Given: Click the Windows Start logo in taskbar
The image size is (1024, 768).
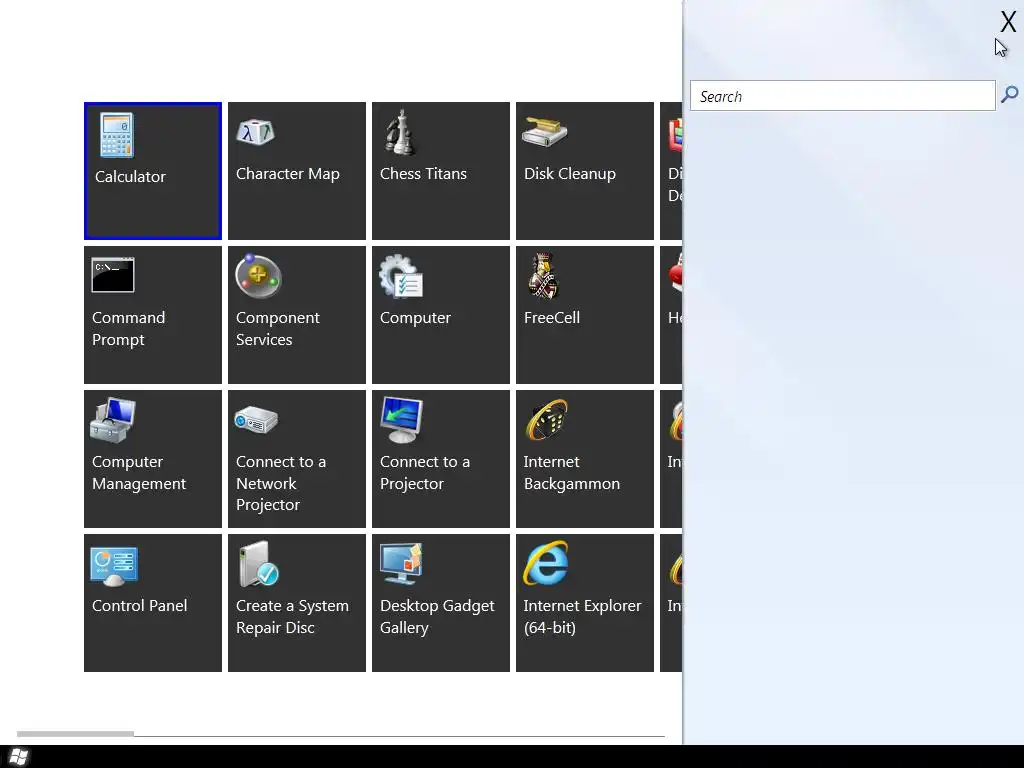Looking at the screenshot, I should coord(18,757).
